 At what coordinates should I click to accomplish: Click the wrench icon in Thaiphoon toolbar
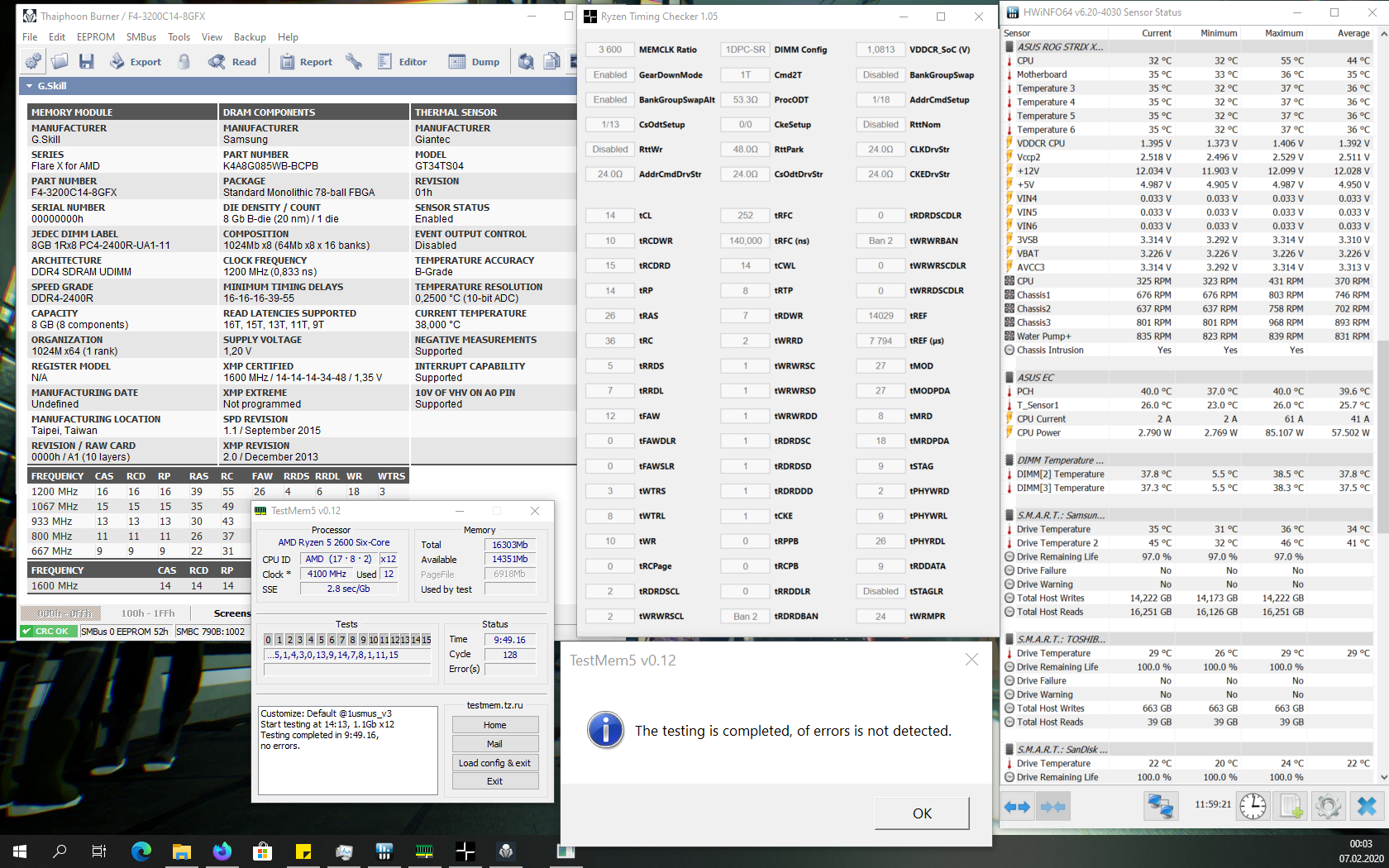[x=354, y=61]
